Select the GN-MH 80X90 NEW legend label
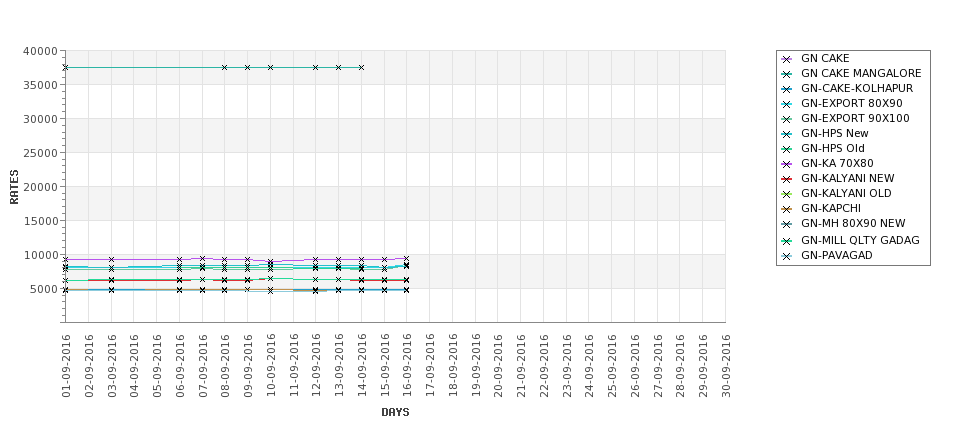The height and width of the screenshot is (429, 975). [853, 224]
